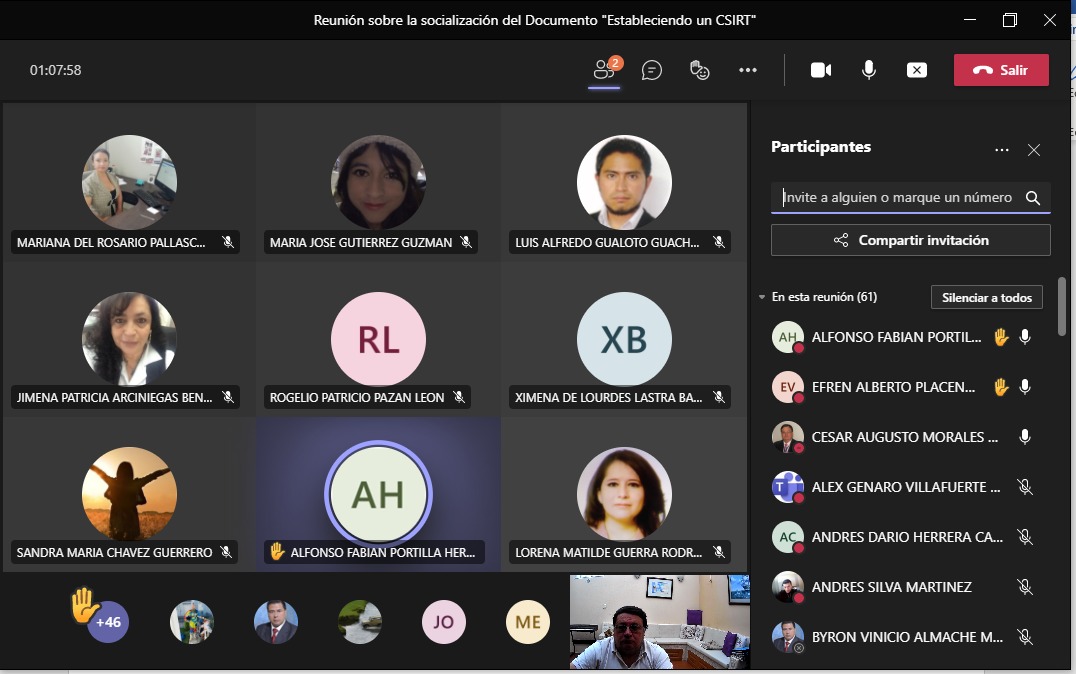Collapse the En esta reunión (61) list

click(762, 297)
